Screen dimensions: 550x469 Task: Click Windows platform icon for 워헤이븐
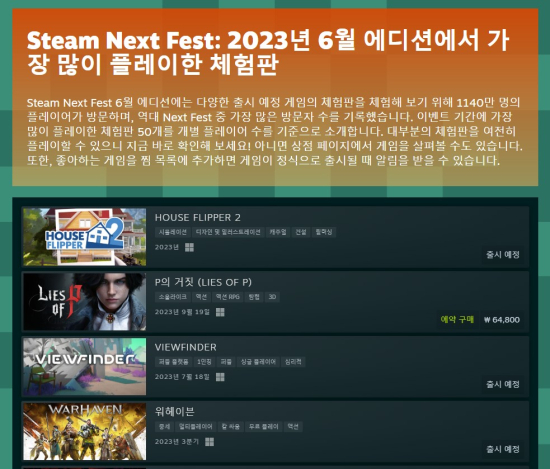(x=209, y=442)
